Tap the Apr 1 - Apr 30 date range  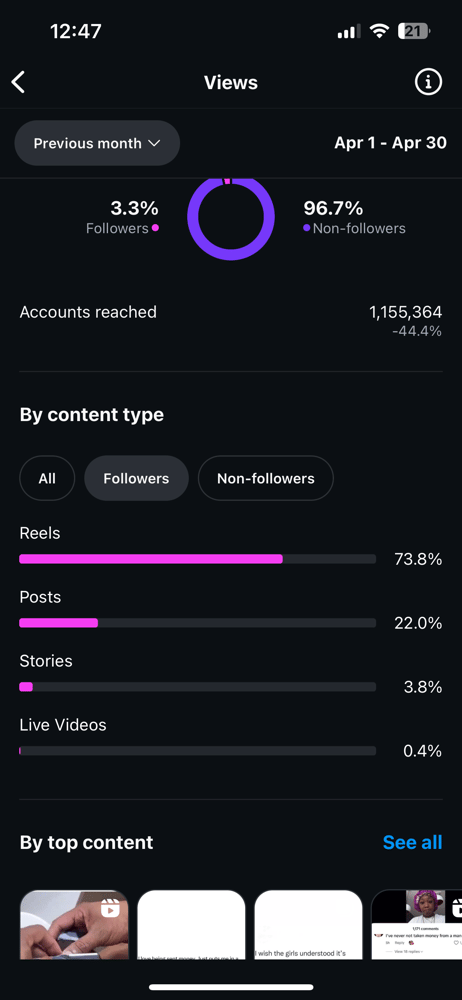pos(391,143)
